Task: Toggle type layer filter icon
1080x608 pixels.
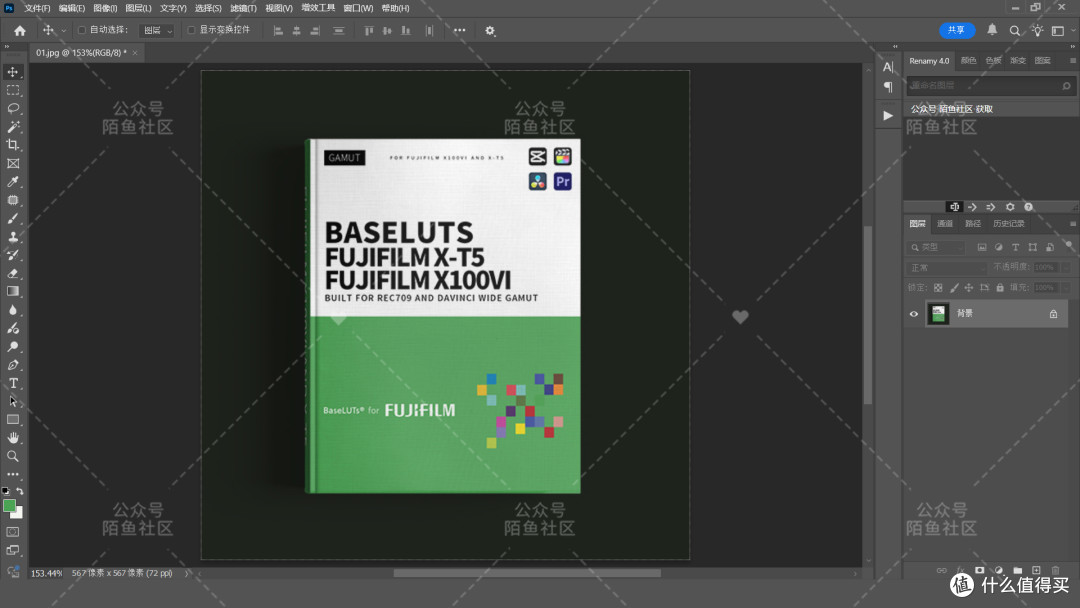Action: 1015,247
